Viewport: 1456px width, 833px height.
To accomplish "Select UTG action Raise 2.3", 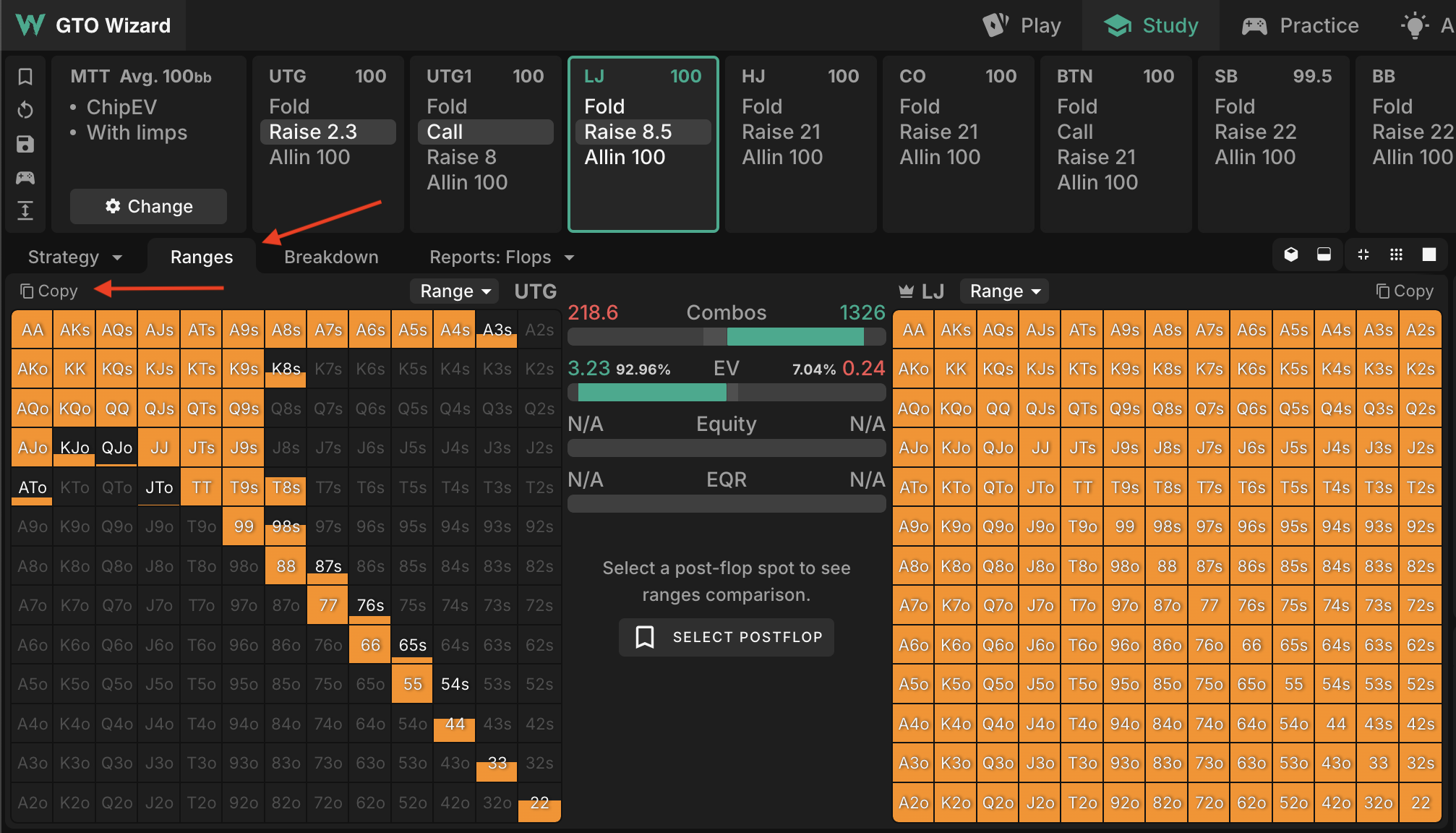I will 327,132.
